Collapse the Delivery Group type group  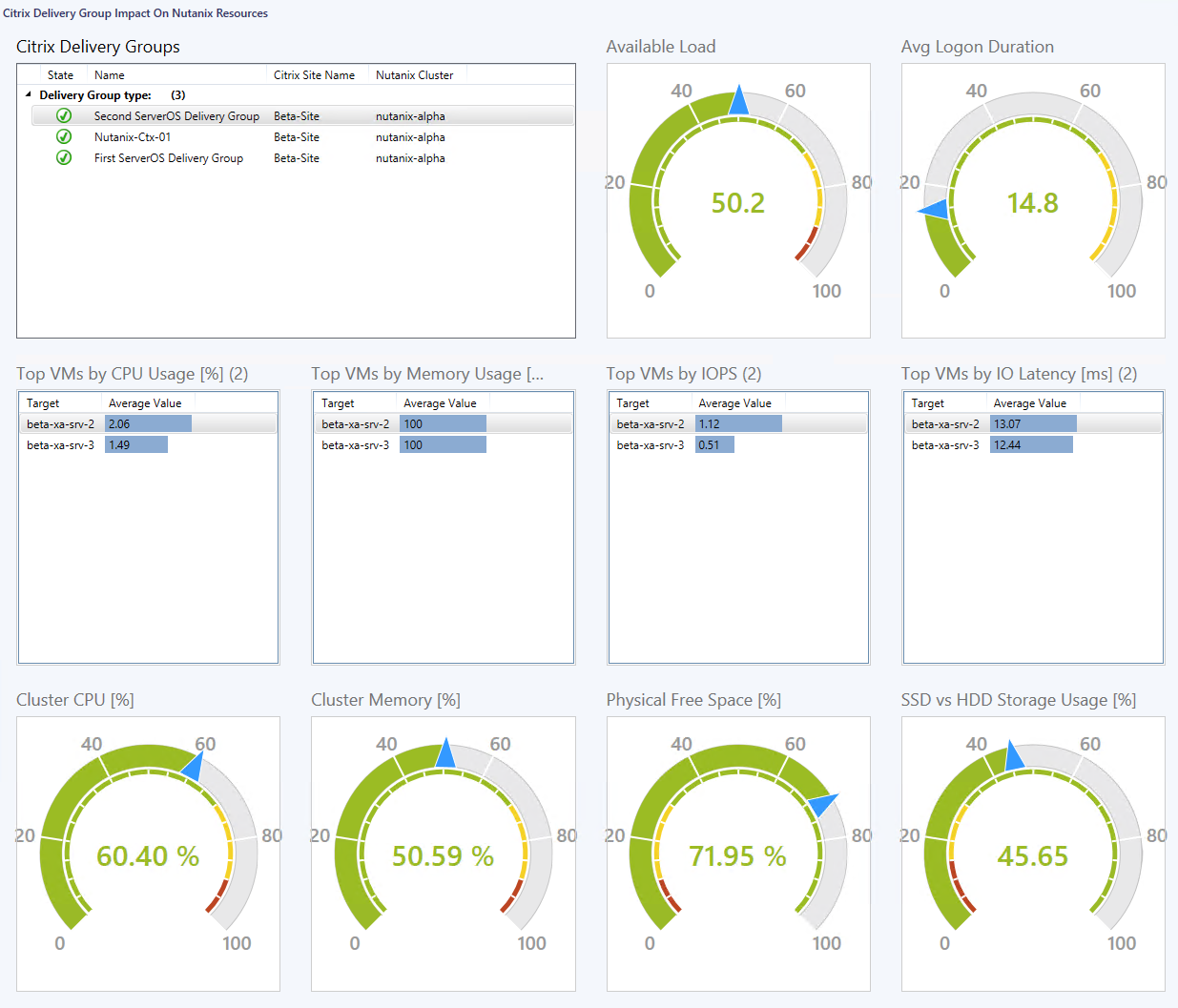tap(29, 94)
